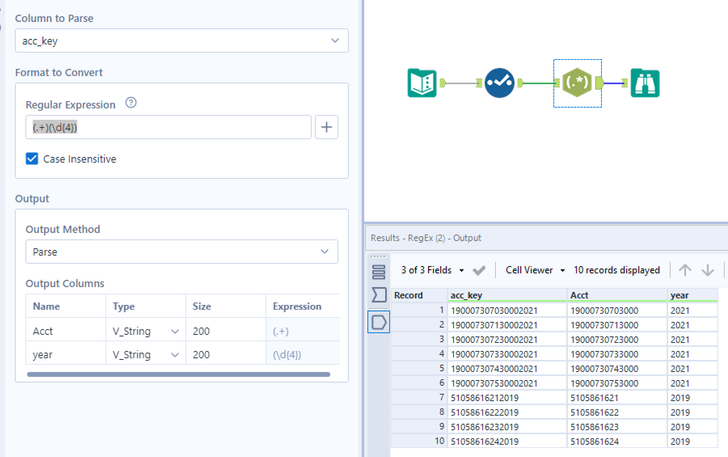This screenshot has height=457, width=728.
Task: Click the horizontal scrollbar under Output Columns
Action: (178, 374)
